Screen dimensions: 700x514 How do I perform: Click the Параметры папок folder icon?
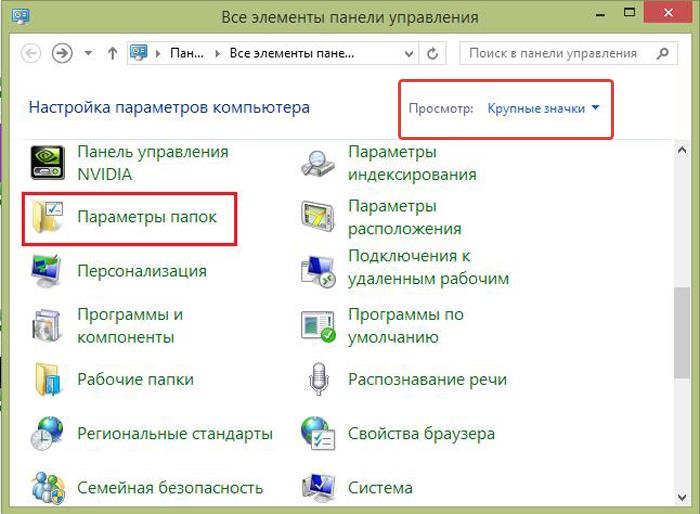(x=47, y=217)
